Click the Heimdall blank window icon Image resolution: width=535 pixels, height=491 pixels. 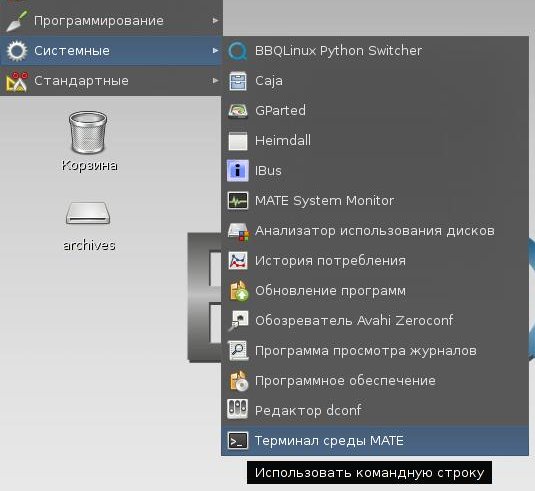pos(237,141)
